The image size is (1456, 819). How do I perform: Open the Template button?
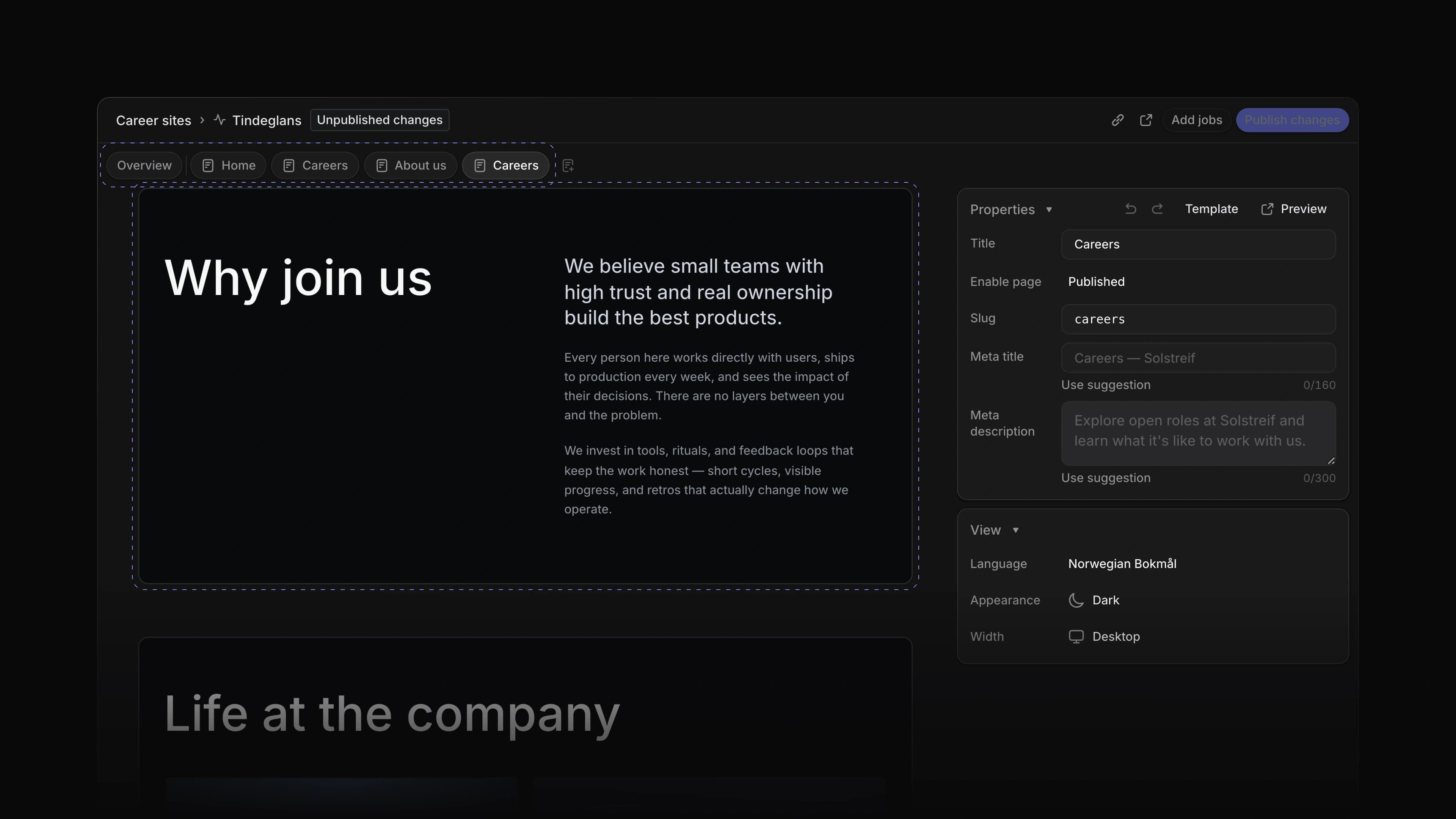1211,209
